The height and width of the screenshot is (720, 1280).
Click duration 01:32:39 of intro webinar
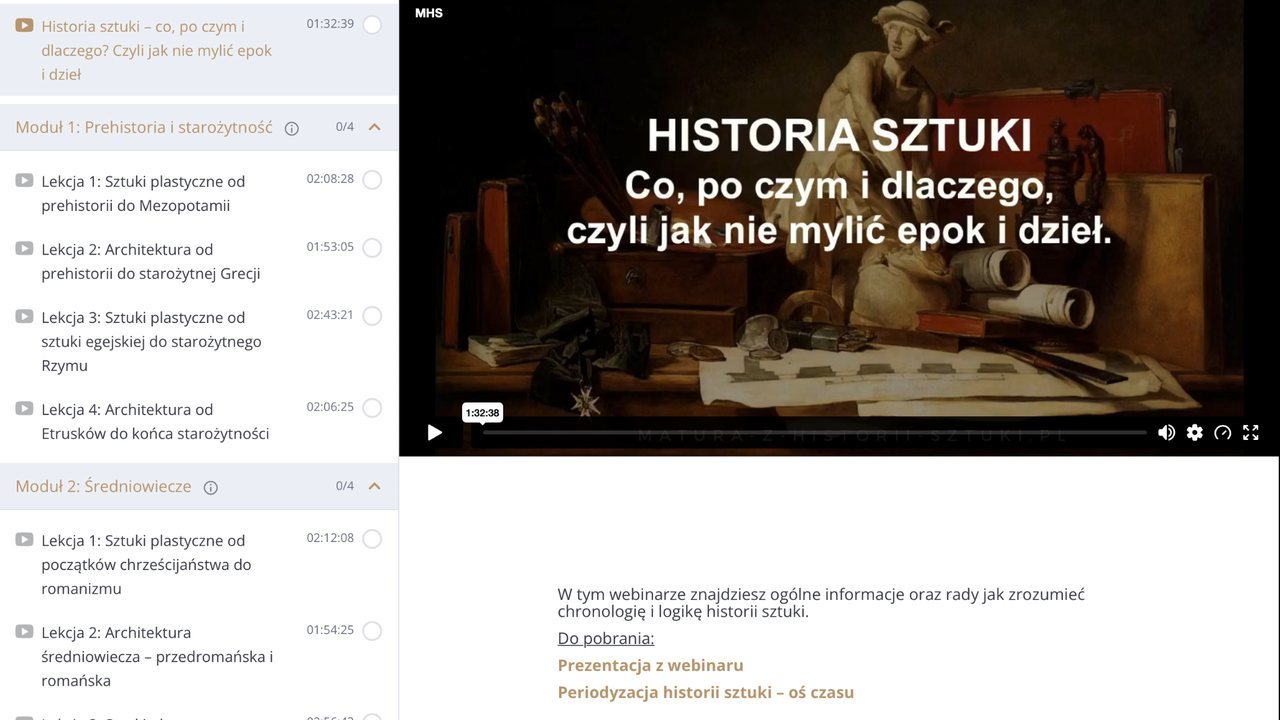coord(330,24)
